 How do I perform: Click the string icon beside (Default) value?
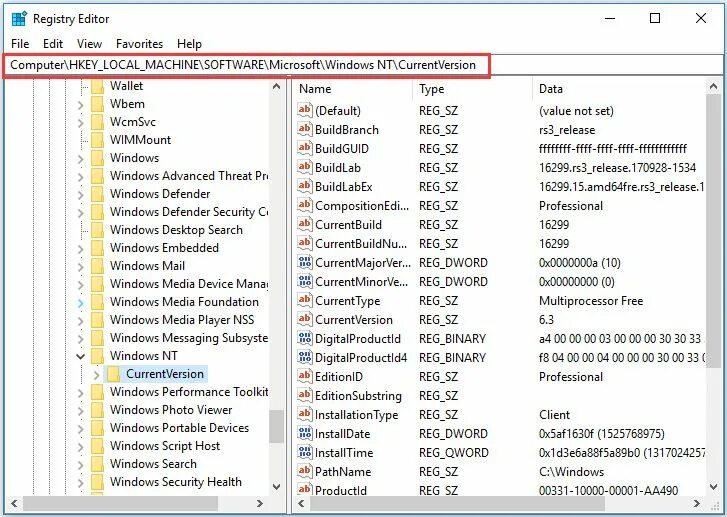tap(305, 110)
